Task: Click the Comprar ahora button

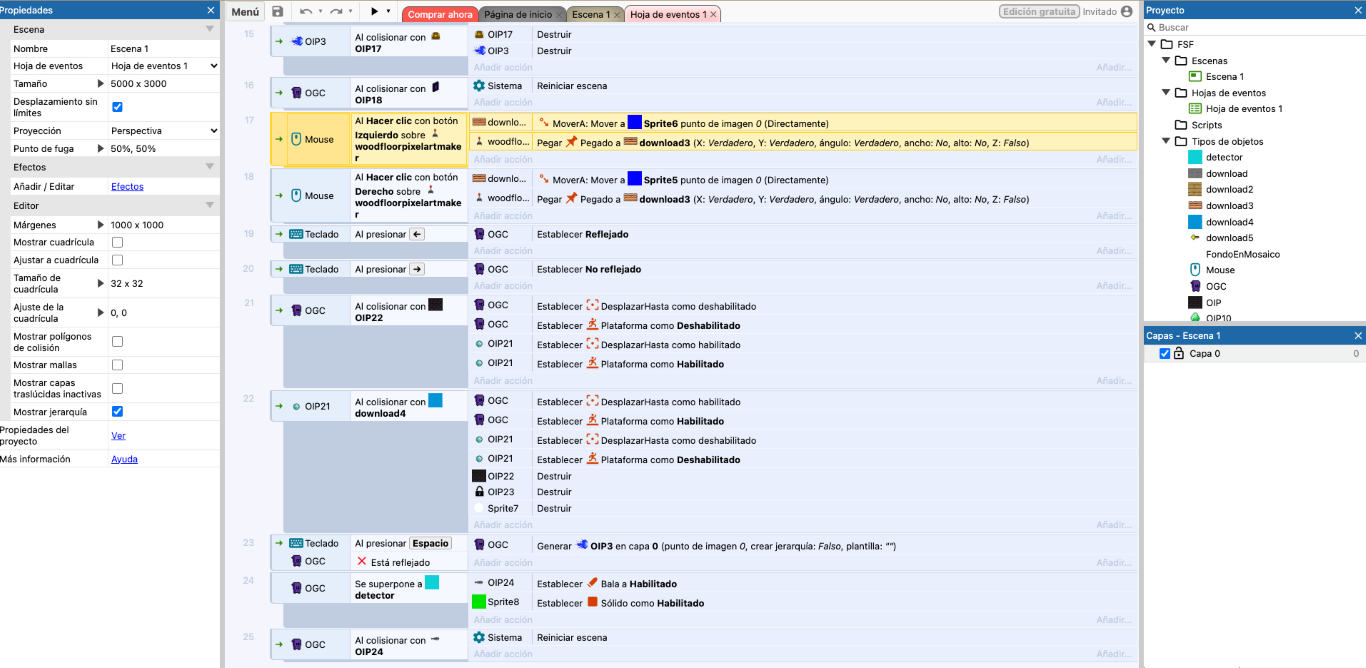Action: 440,15
